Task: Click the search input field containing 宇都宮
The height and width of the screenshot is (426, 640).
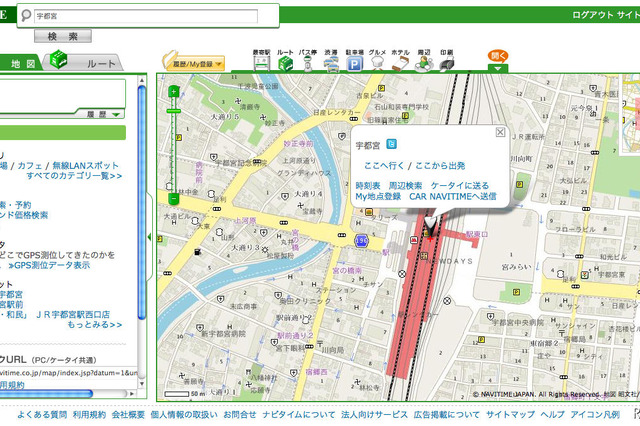Action: coord(146,16)
